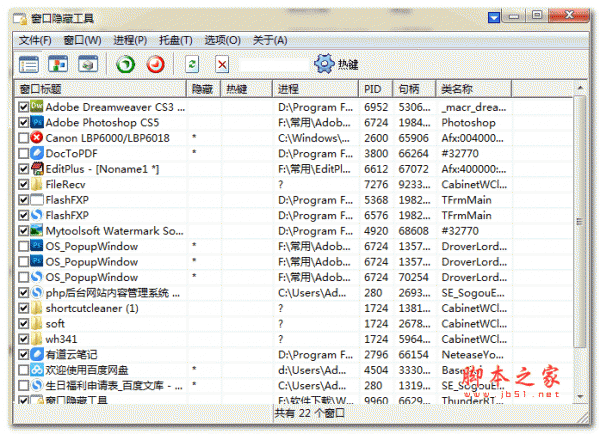Click the soft folder icon
This screenshot has width=600, height=434.
pos(37,323)
